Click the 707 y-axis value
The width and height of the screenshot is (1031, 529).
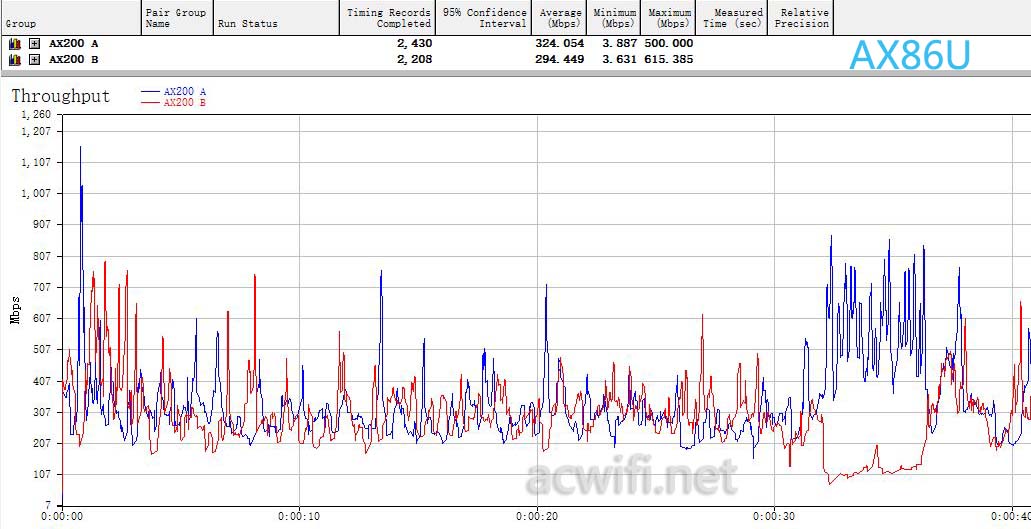42,287
